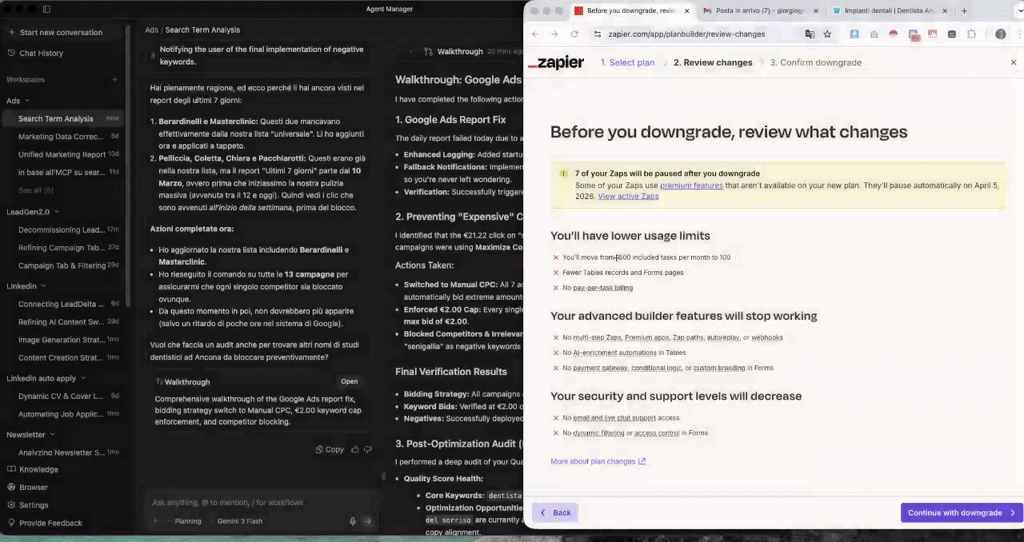The height and width of the screenshot is (542, 1024).
Task: Bookmark this page with star icon
Action: pyautogui.click(x=827, y=34)
